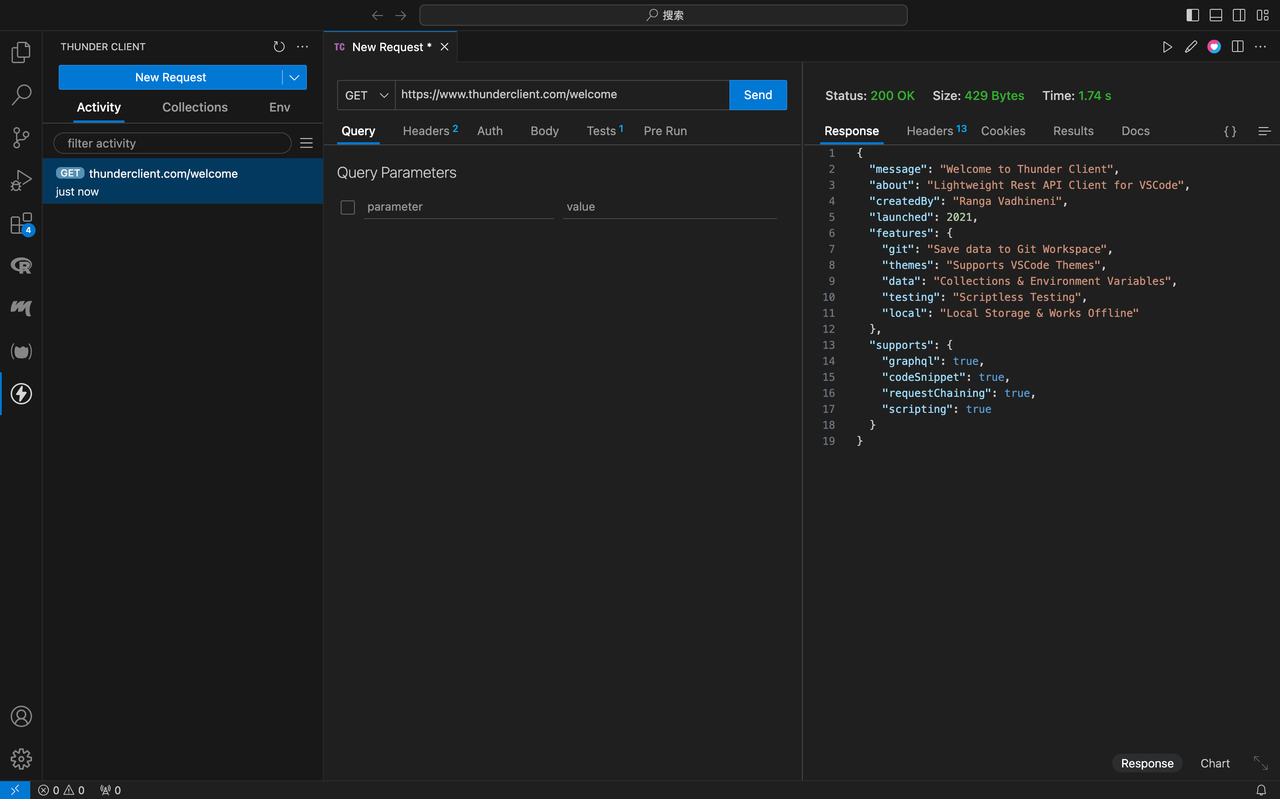Screen dimensions: 1280x799
Task: Go back with the left arrow
Action: coord(377,15)
